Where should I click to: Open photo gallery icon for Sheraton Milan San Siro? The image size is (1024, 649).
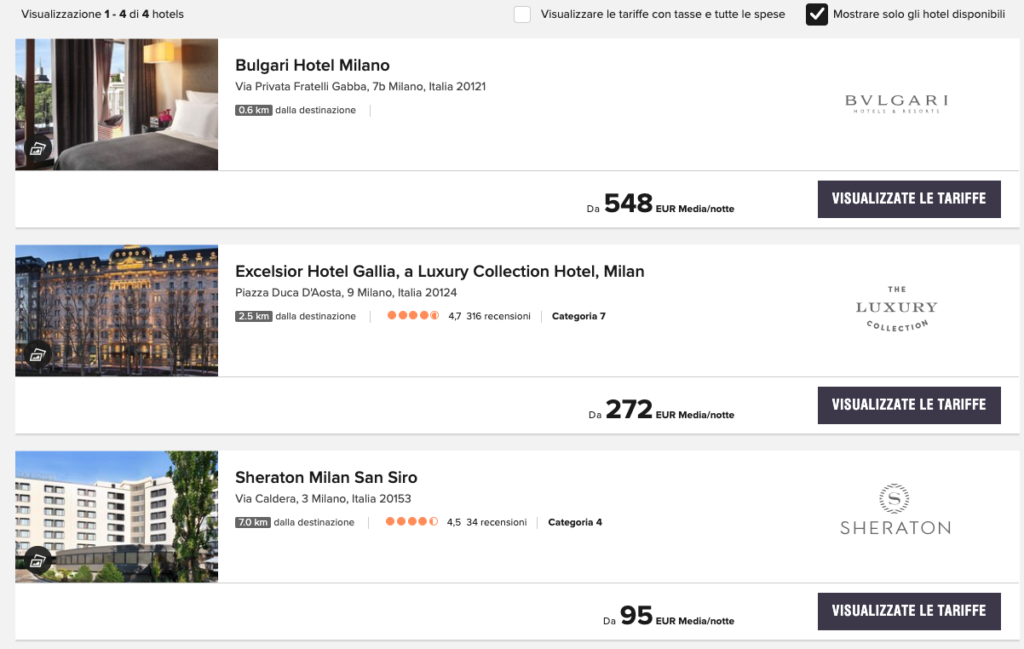[38, 560]
